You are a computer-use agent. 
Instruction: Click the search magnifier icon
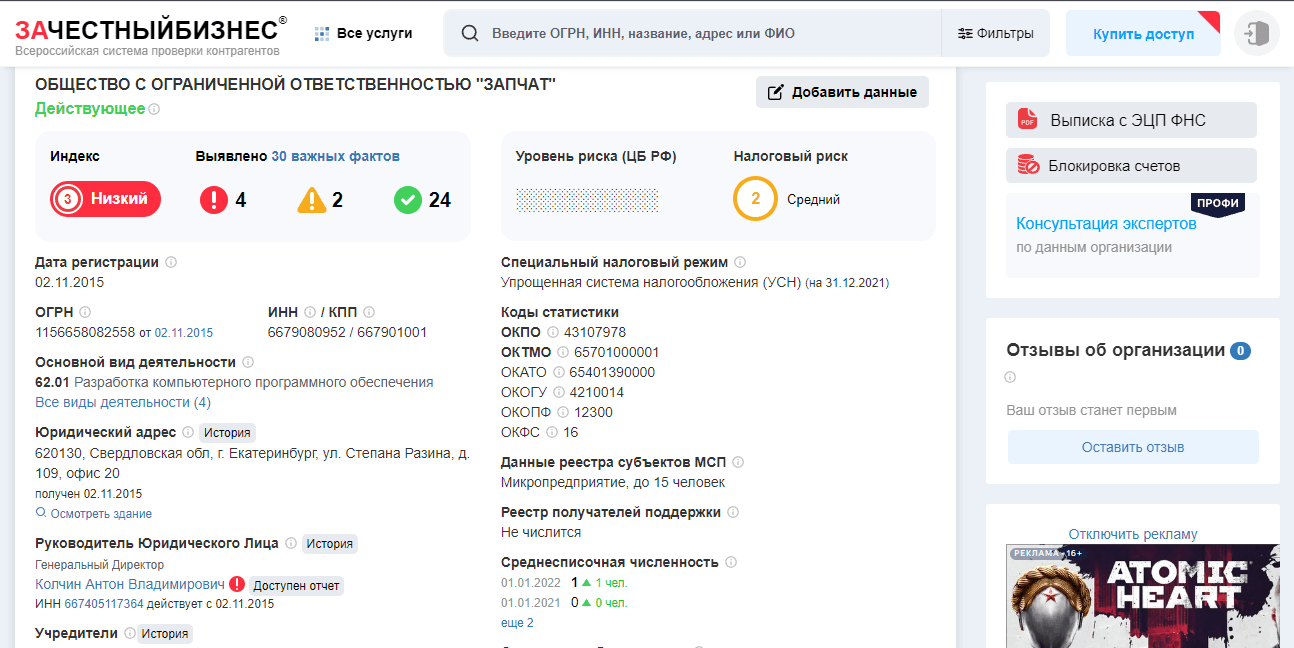point(469,33)
